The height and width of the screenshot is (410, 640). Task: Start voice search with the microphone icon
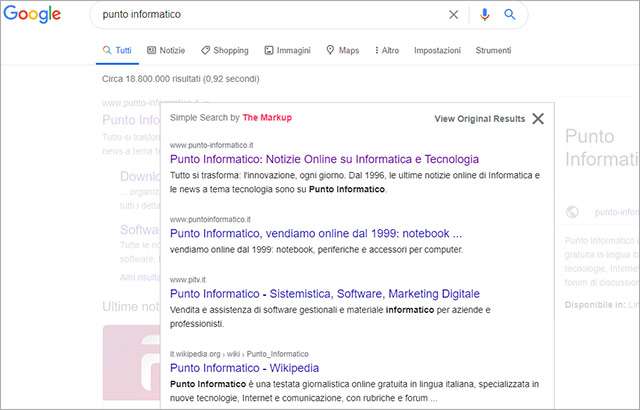click(484, 15)
